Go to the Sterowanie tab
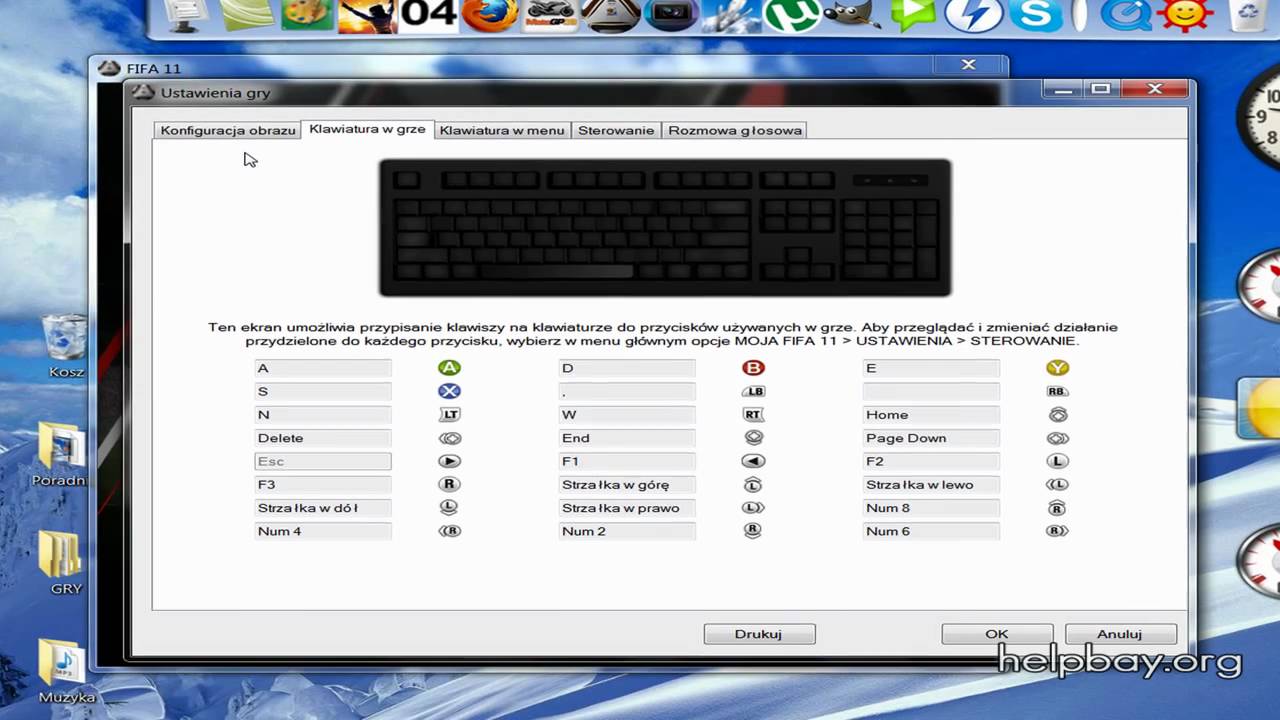Screen dimensions: 1280x720 point(616,130)
